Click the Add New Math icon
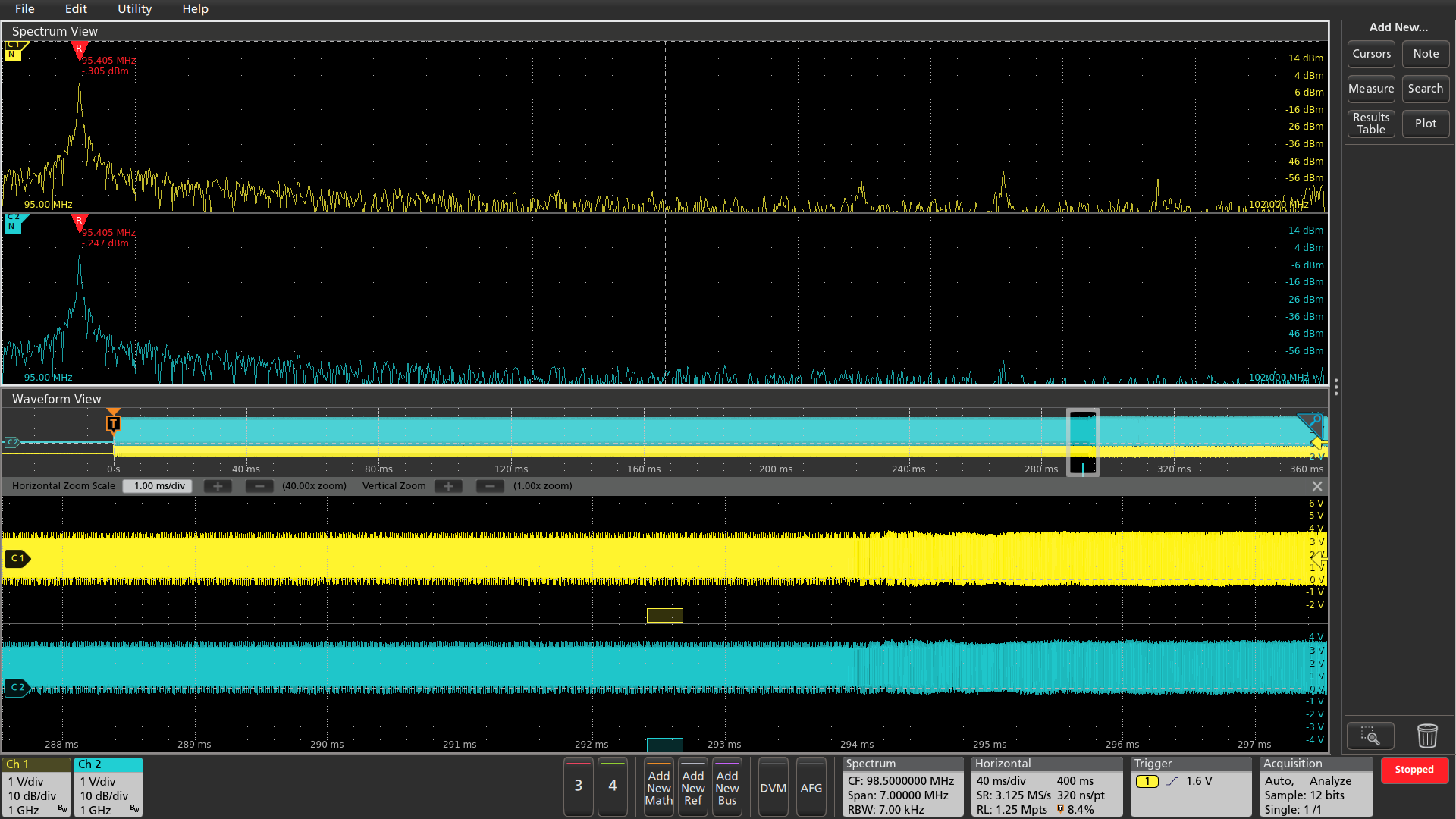1456x819 pixels. click(658, 787)
